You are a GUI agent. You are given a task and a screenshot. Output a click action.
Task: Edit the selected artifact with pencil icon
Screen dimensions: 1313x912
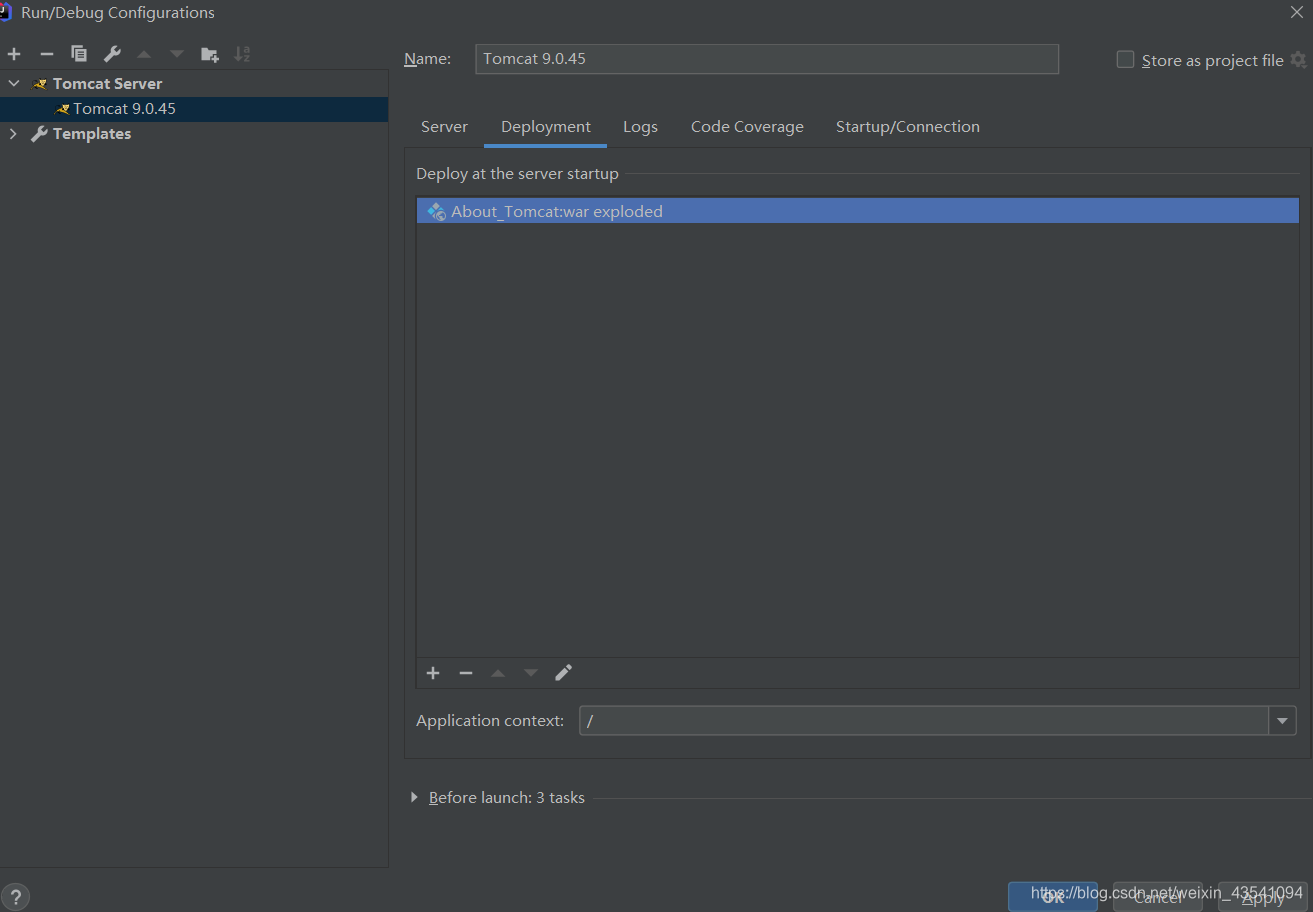[563, 673]
